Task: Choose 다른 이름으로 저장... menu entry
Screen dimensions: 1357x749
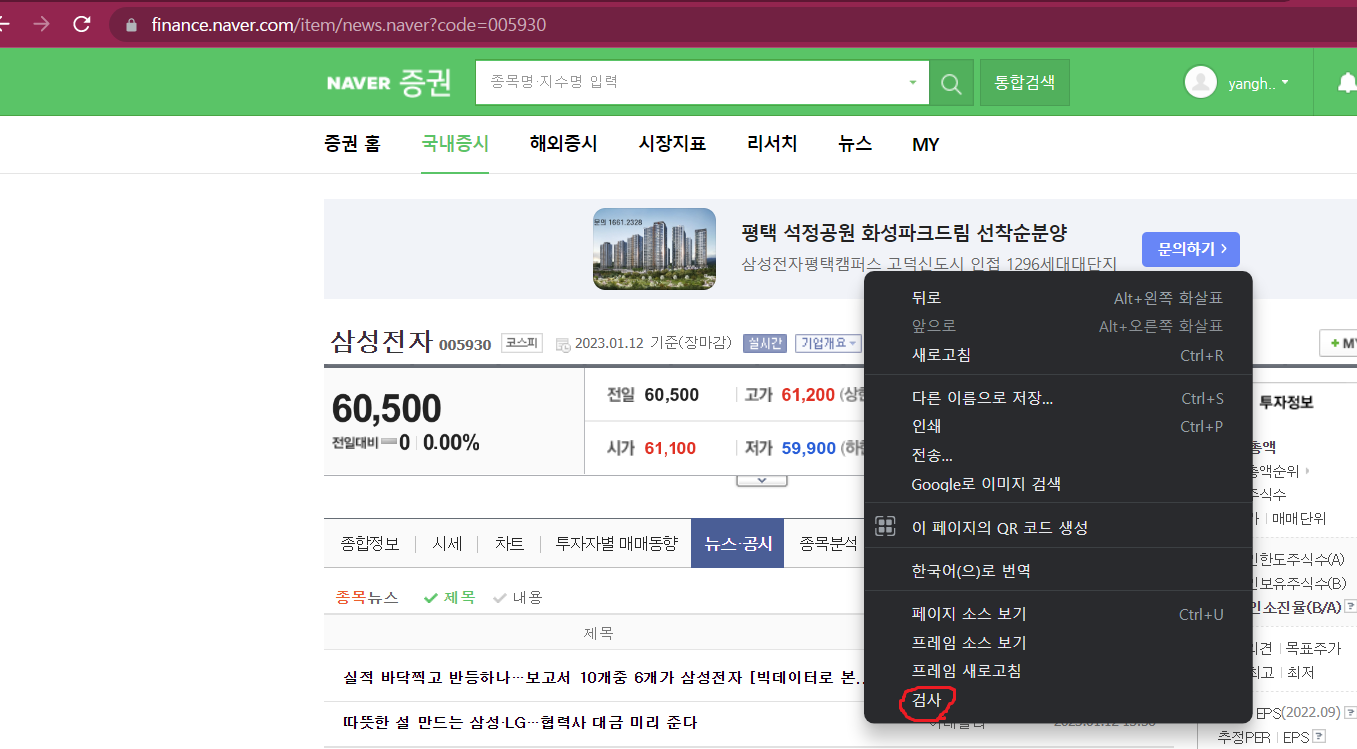Action: (x=982, y=398)
